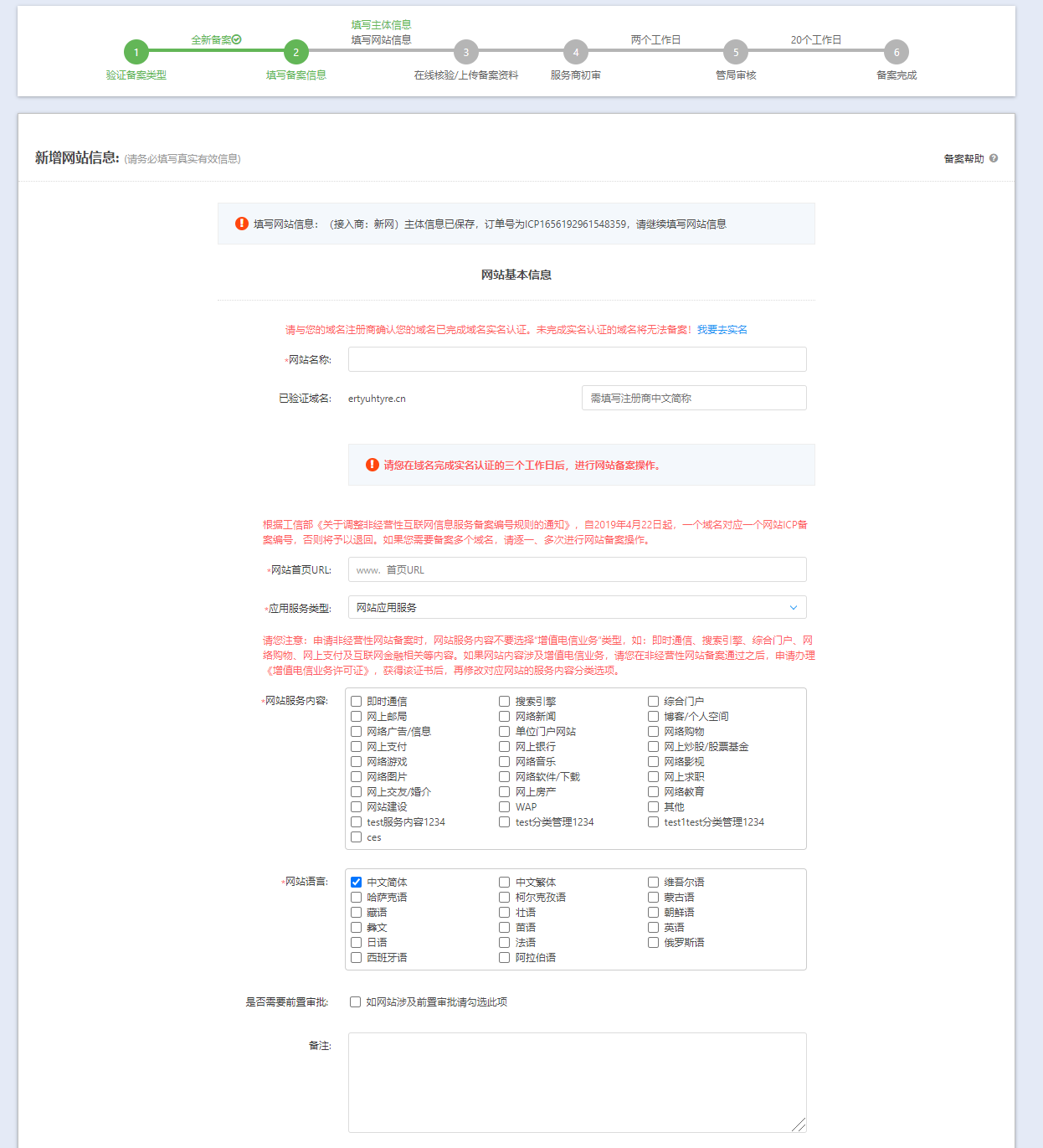The image size is (1043, 1148).
Task: Click the 填写备案信息 step label
Action: click(x=296, y=75)
